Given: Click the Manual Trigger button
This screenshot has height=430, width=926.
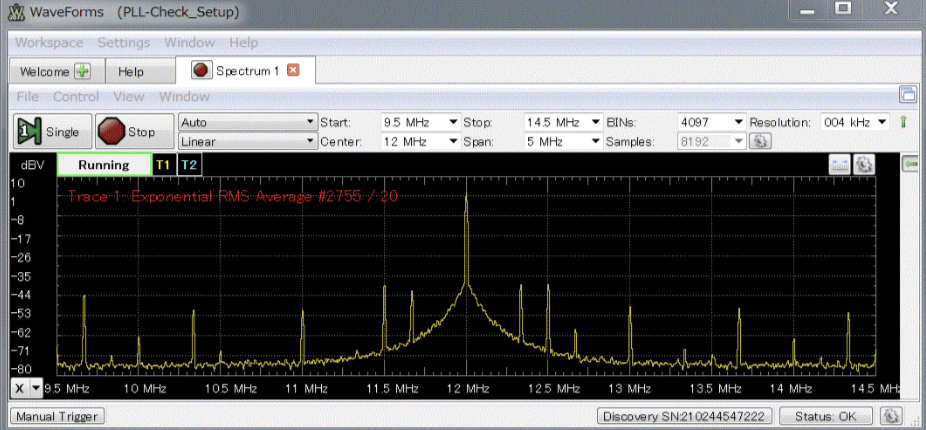Looking at the screenshot, I should [57, 416].
